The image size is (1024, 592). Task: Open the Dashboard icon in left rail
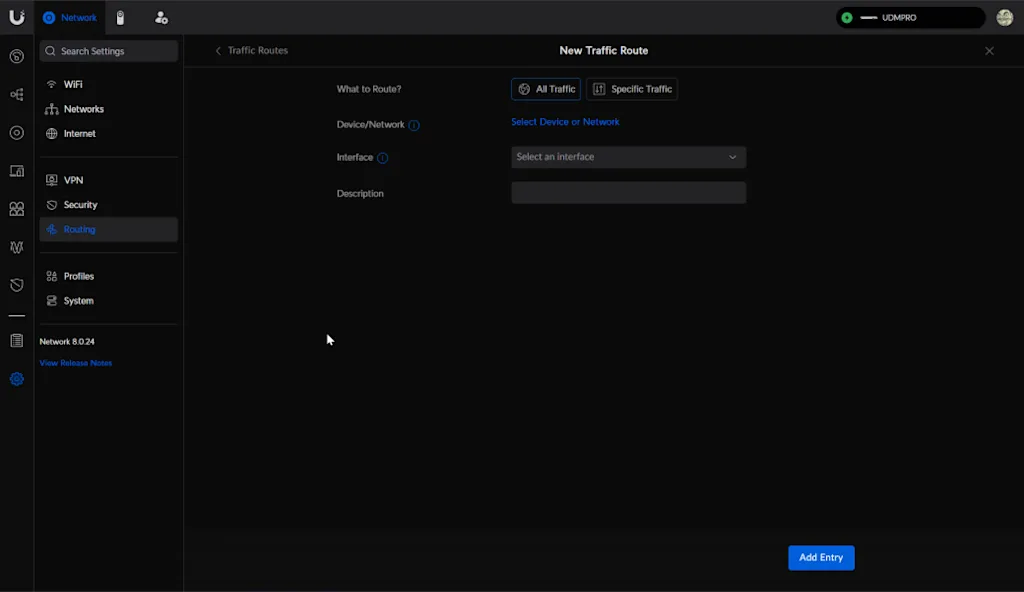tap(17, 56)
